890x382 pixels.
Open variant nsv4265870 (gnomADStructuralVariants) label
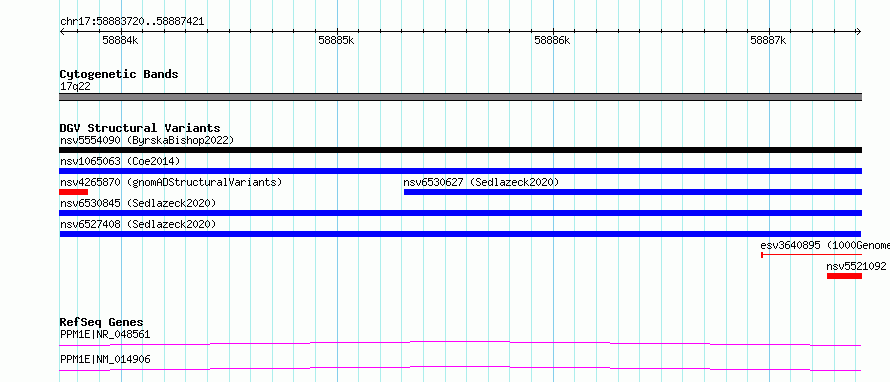point(171,182)
